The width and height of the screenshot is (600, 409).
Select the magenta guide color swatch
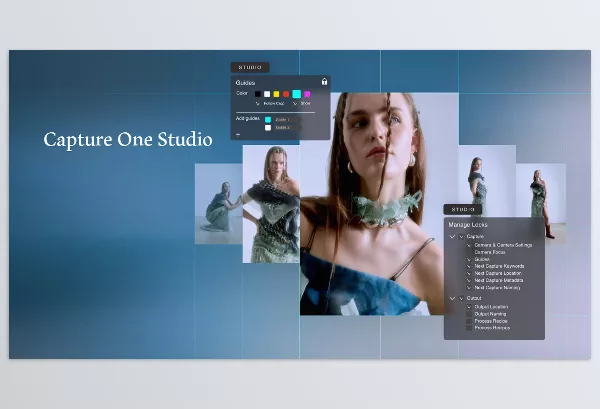point(307,94)
